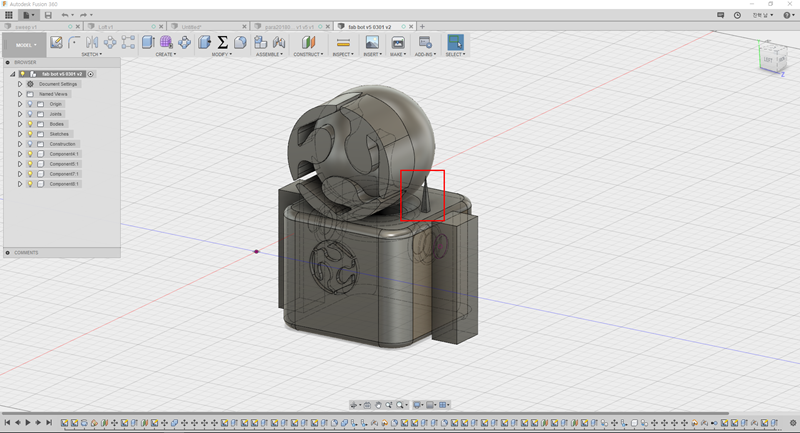Toggle the Component4:1 visibility lightbulb
Viewport: 800px width, 433px height.
click(x=30, y=154)
